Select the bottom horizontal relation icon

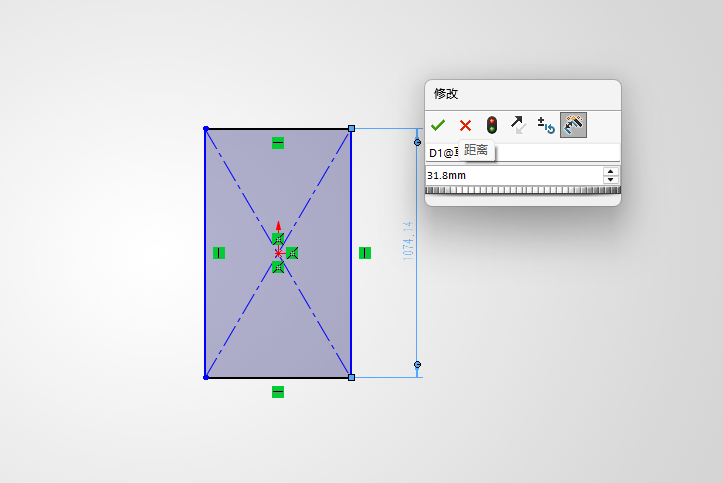[x=278, y=392]
